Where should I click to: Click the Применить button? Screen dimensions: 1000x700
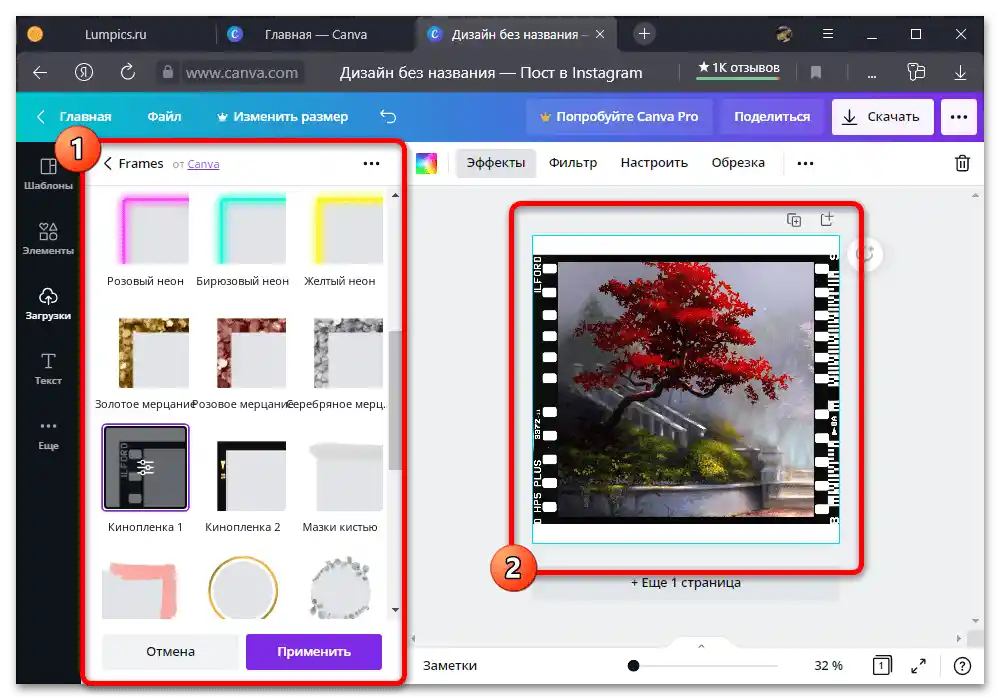[x=314, y=652]
